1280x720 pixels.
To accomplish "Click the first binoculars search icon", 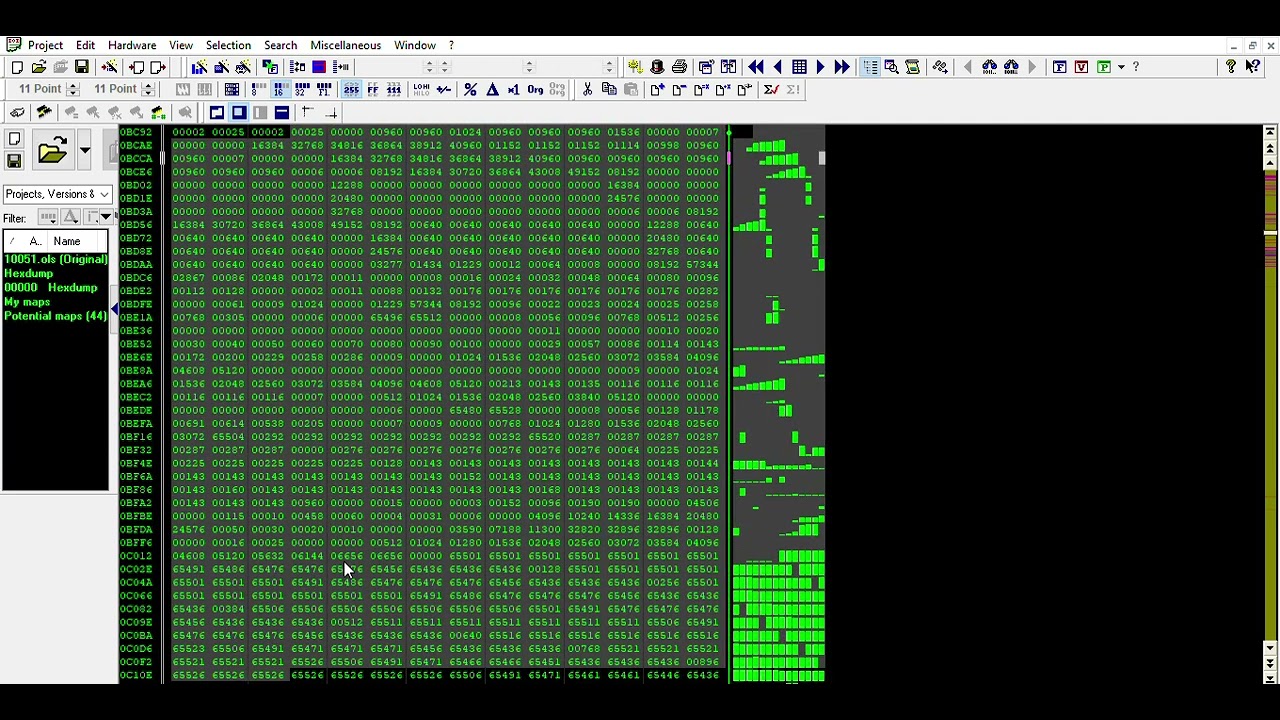I will (989, 67).
